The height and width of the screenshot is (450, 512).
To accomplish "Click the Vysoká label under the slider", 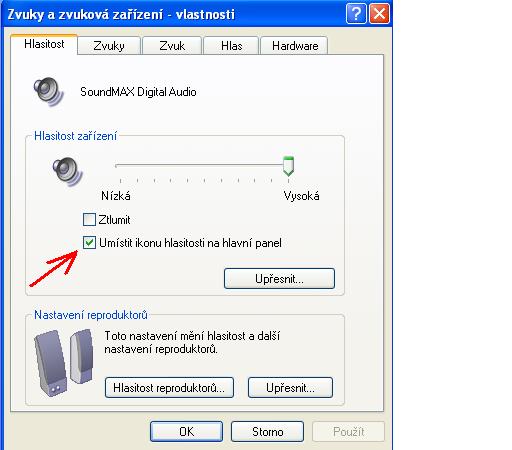I will coord(301,196).
